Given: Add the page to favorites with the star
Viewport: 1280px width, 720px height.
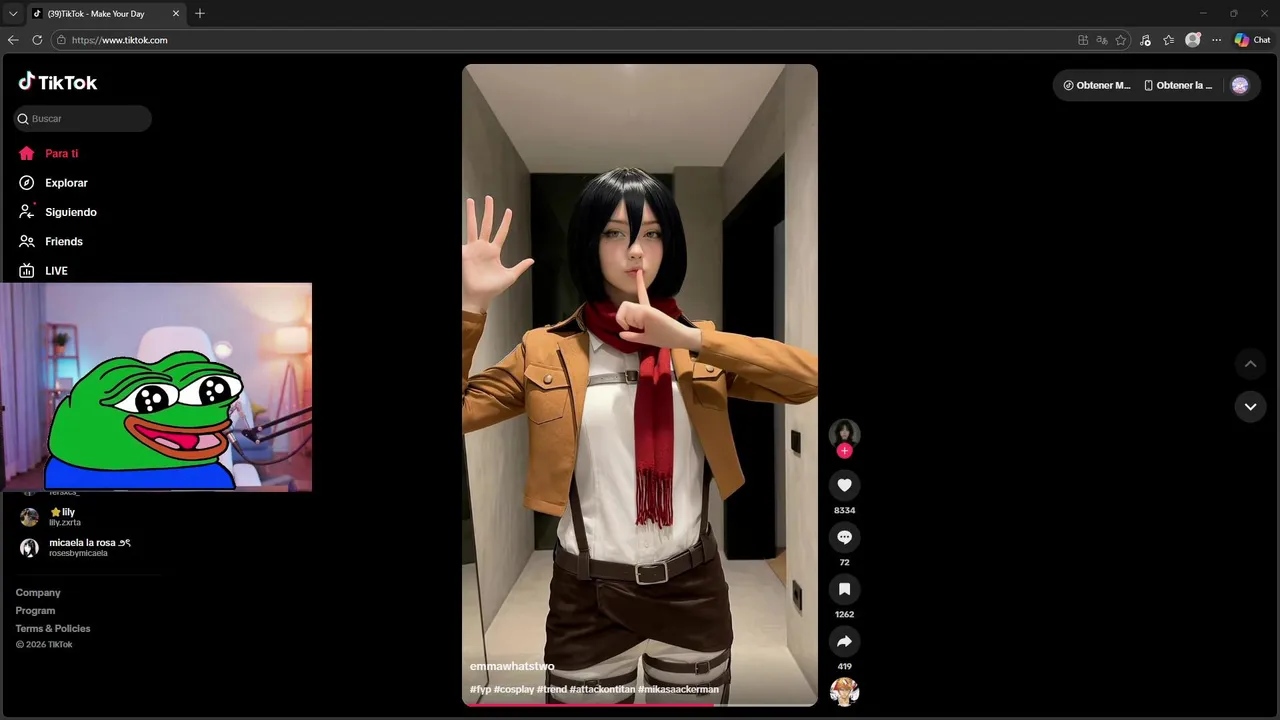Looking at the screenshot, I should click(x=1121, y=40).
